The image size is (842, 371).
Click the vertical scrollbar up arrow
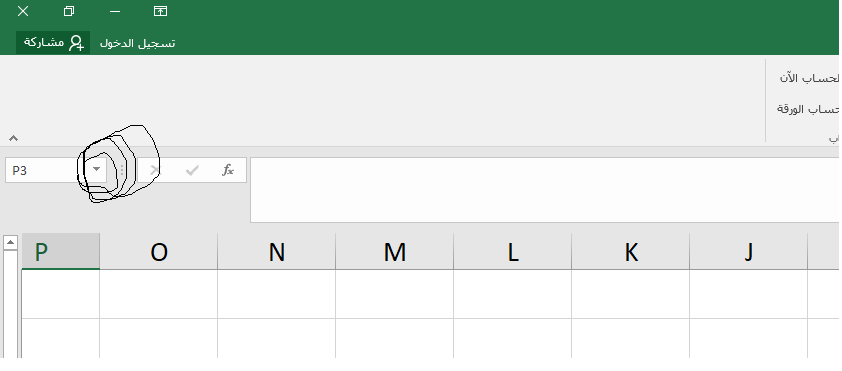pyautogui.click(x=10, y=243)
